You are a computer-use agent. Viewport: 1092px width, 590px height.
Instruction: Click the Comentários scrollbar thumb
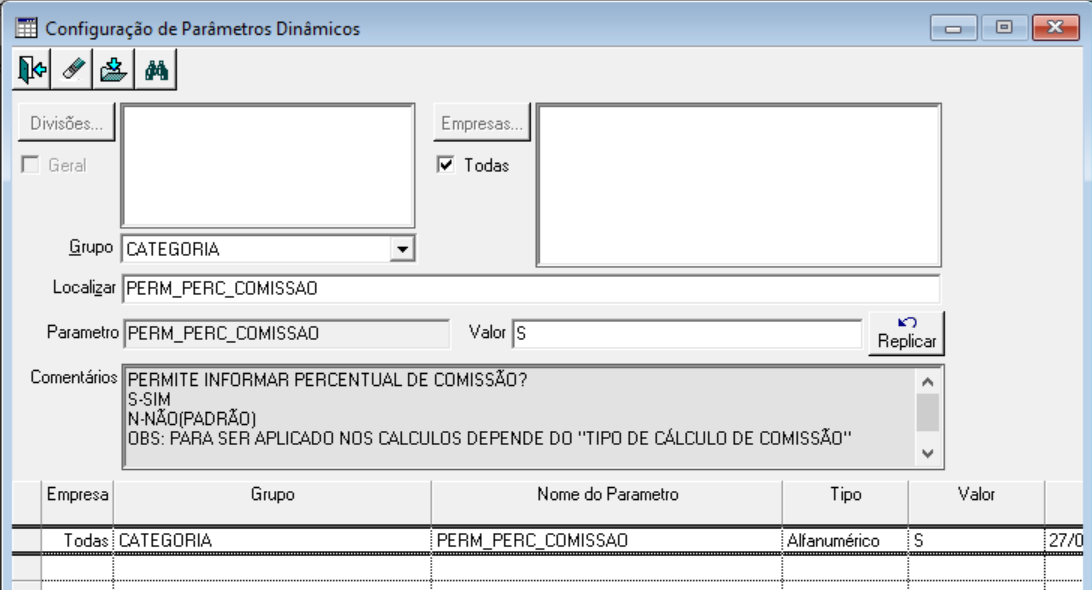tap(927, 412)
